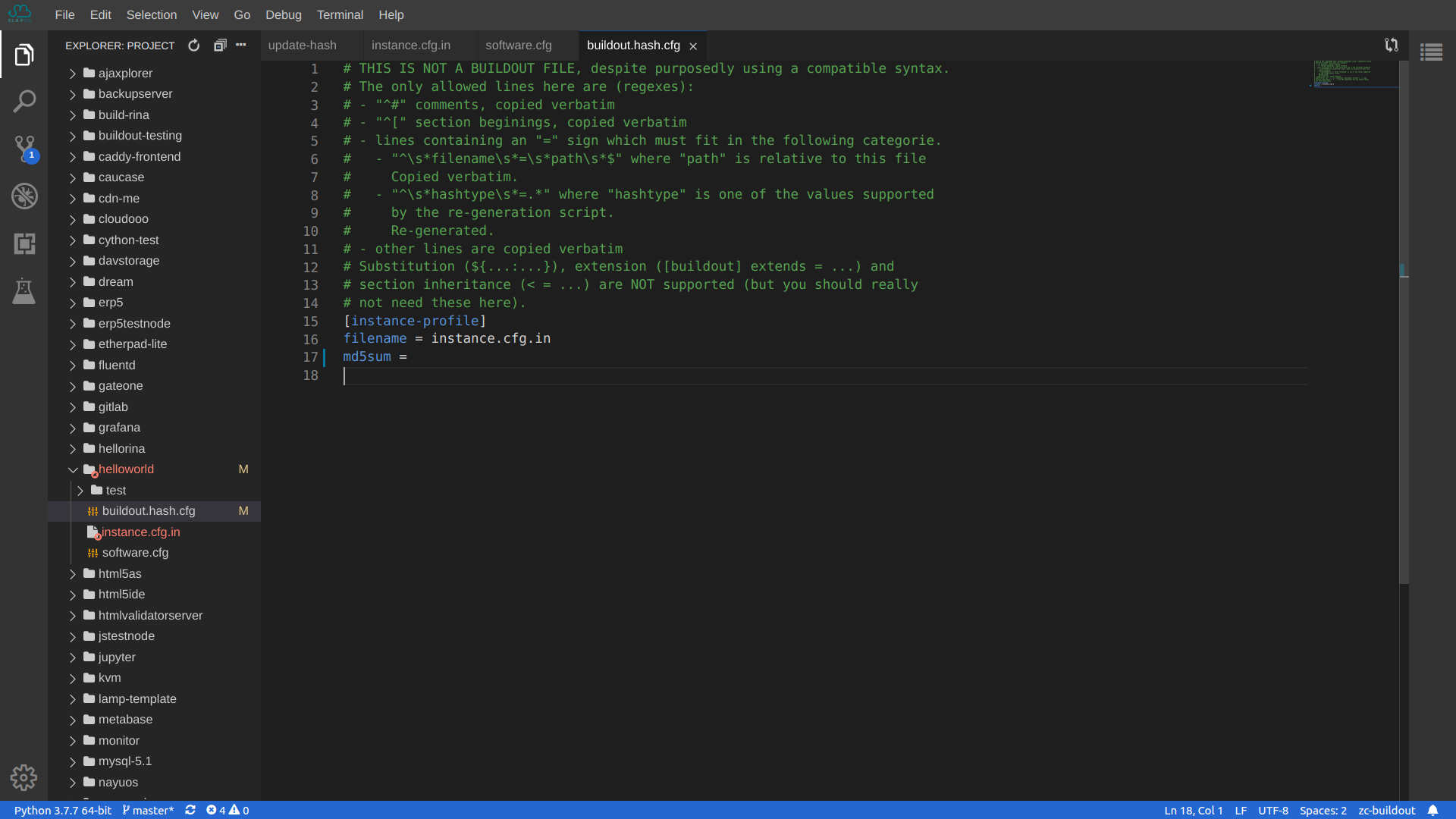The height and width of the screenshot is (819, 1456).
Task: Switch to the instance.cfg.in tab
Action: (420, 45)
